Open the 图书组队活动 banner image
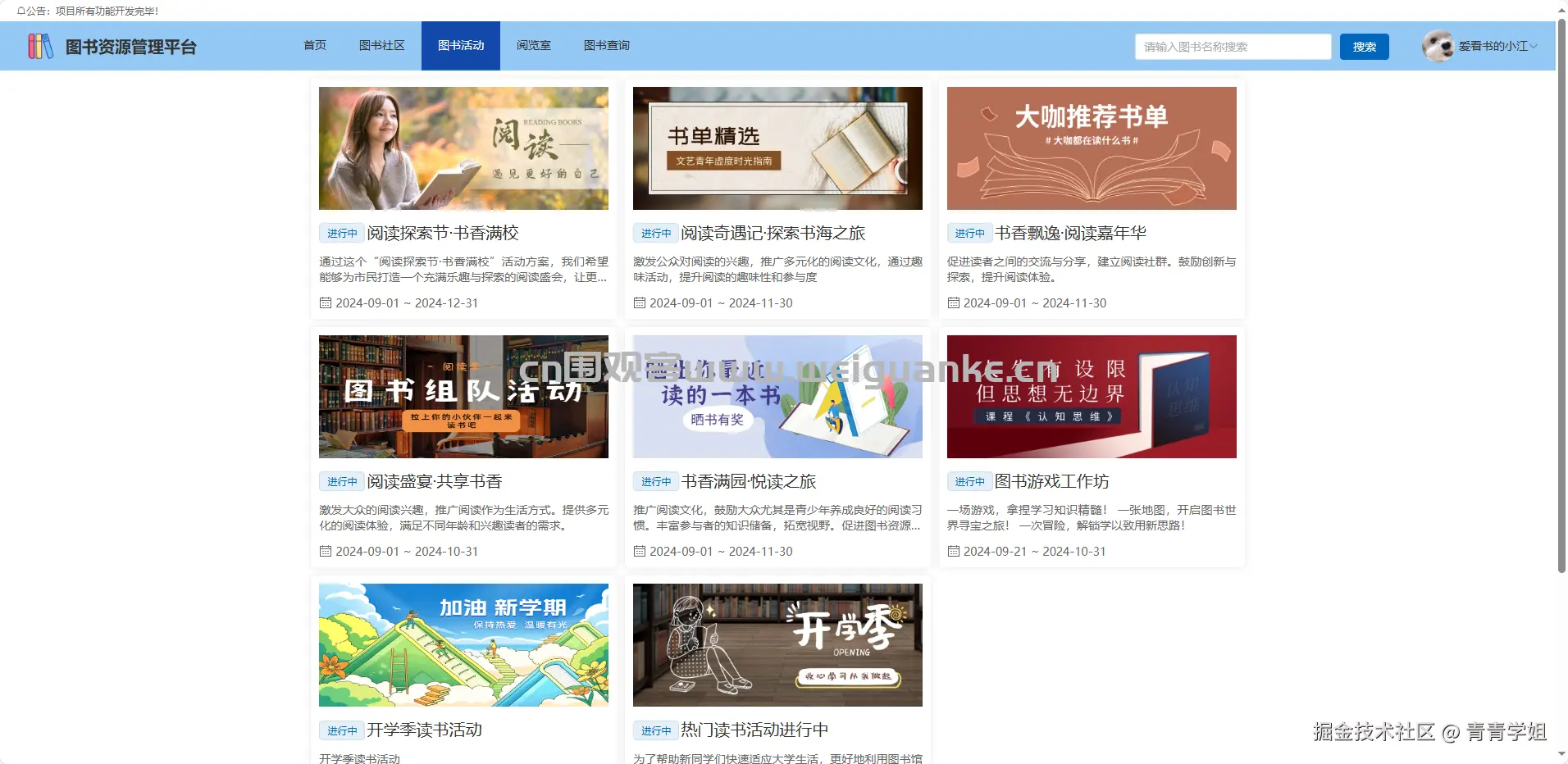Image resolution: width=1568 pixels, height=764 pixels. point(463,397)
